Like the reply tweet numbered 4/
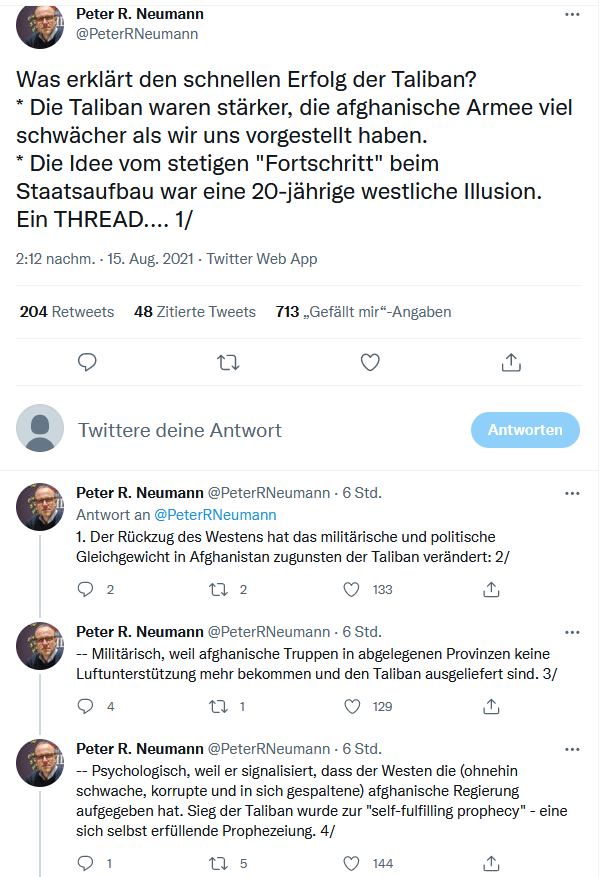This screenshot has width=607, height=877. point(351,863)
